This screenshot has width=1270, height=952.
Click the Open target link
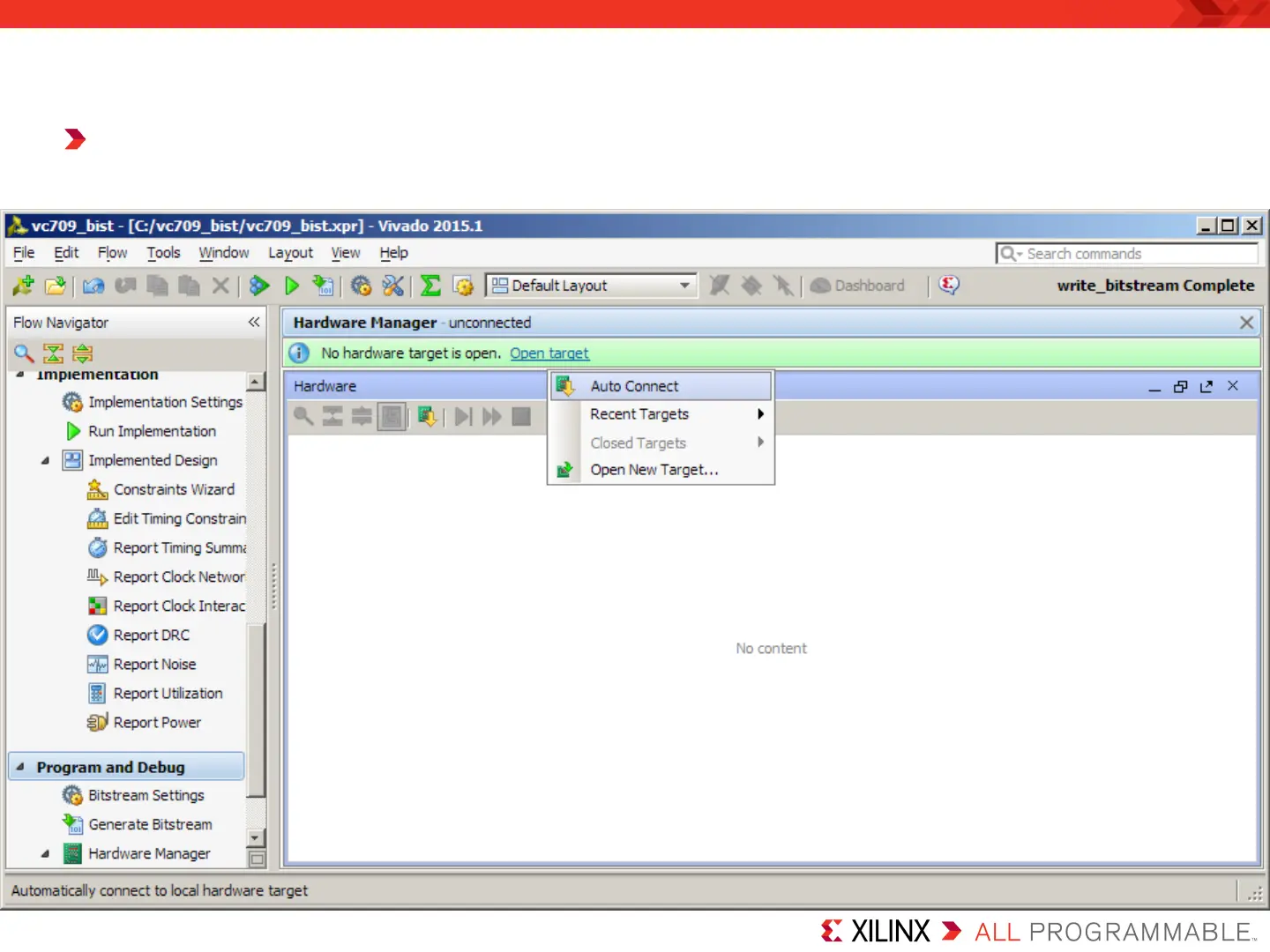point(549,353)
